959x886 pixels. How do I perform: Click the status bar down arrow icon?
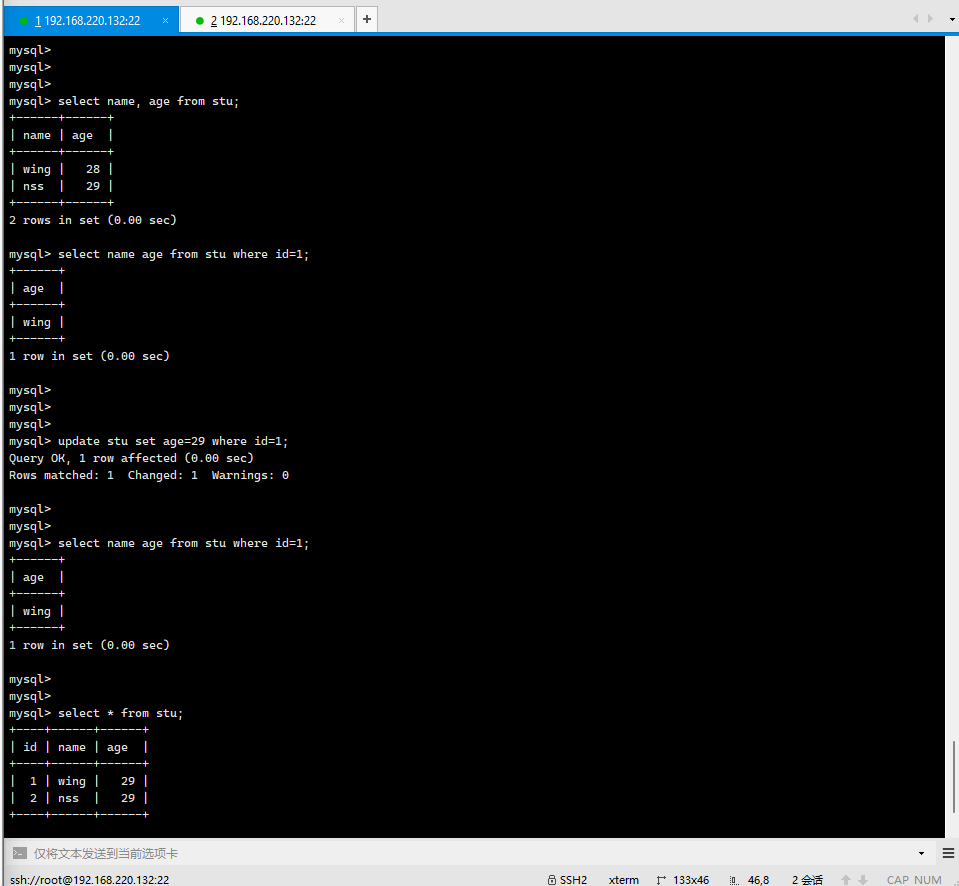click(863, 879)
